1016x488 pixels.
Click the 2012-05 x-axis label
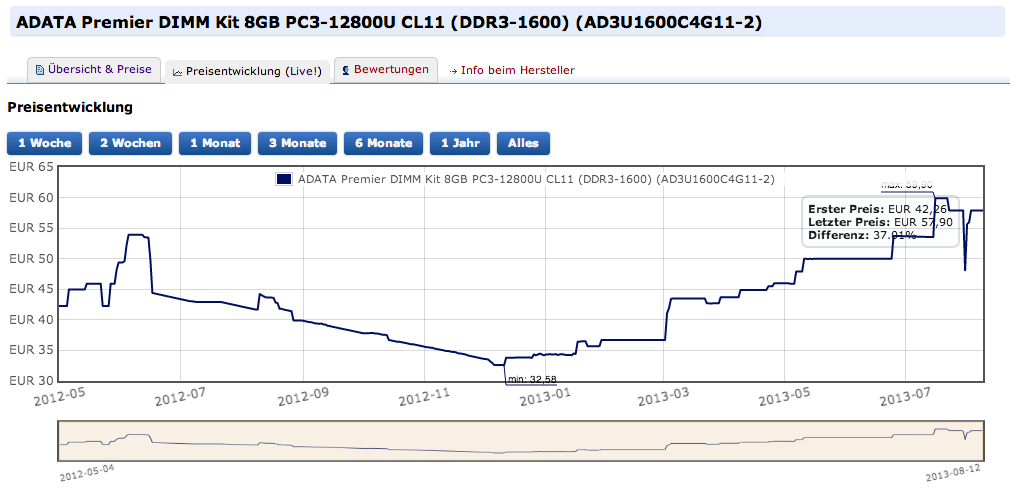coord(60,397)
